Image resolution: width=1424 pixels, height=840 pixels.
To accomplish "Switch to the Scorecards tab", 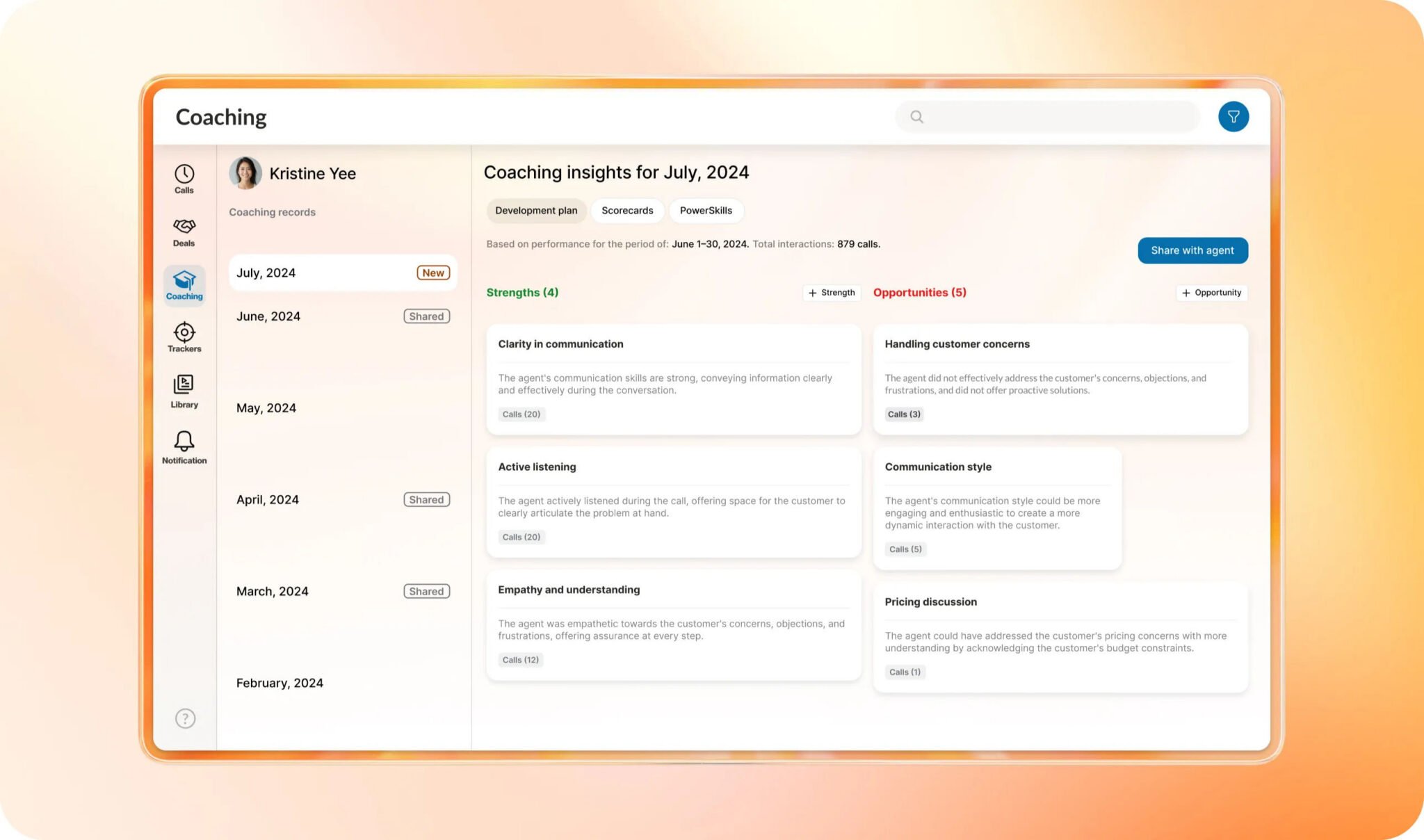I will point(626,210).
